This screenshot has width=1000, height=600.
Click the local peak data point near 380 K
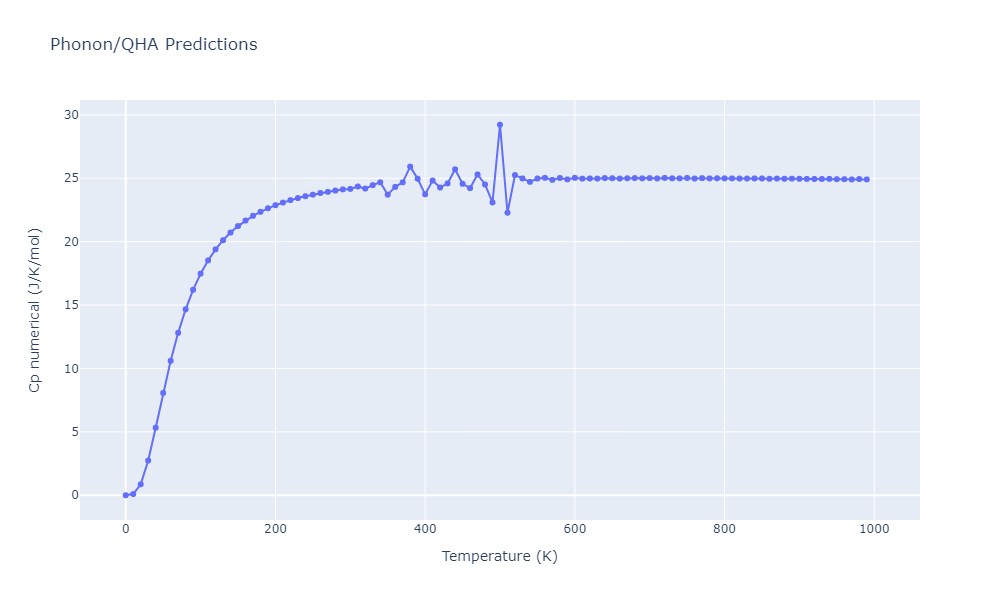click(410, 167)
